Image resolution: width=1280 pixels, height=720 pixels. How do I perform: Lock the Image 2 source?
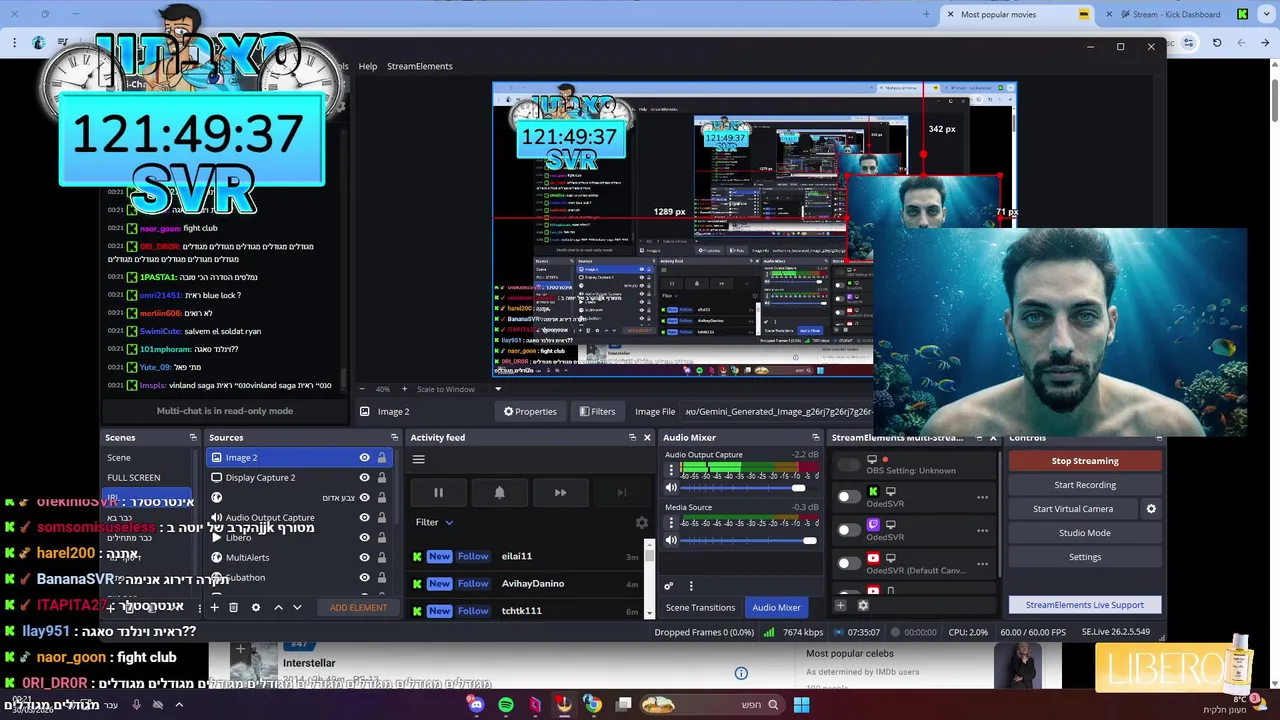[382, 457]
